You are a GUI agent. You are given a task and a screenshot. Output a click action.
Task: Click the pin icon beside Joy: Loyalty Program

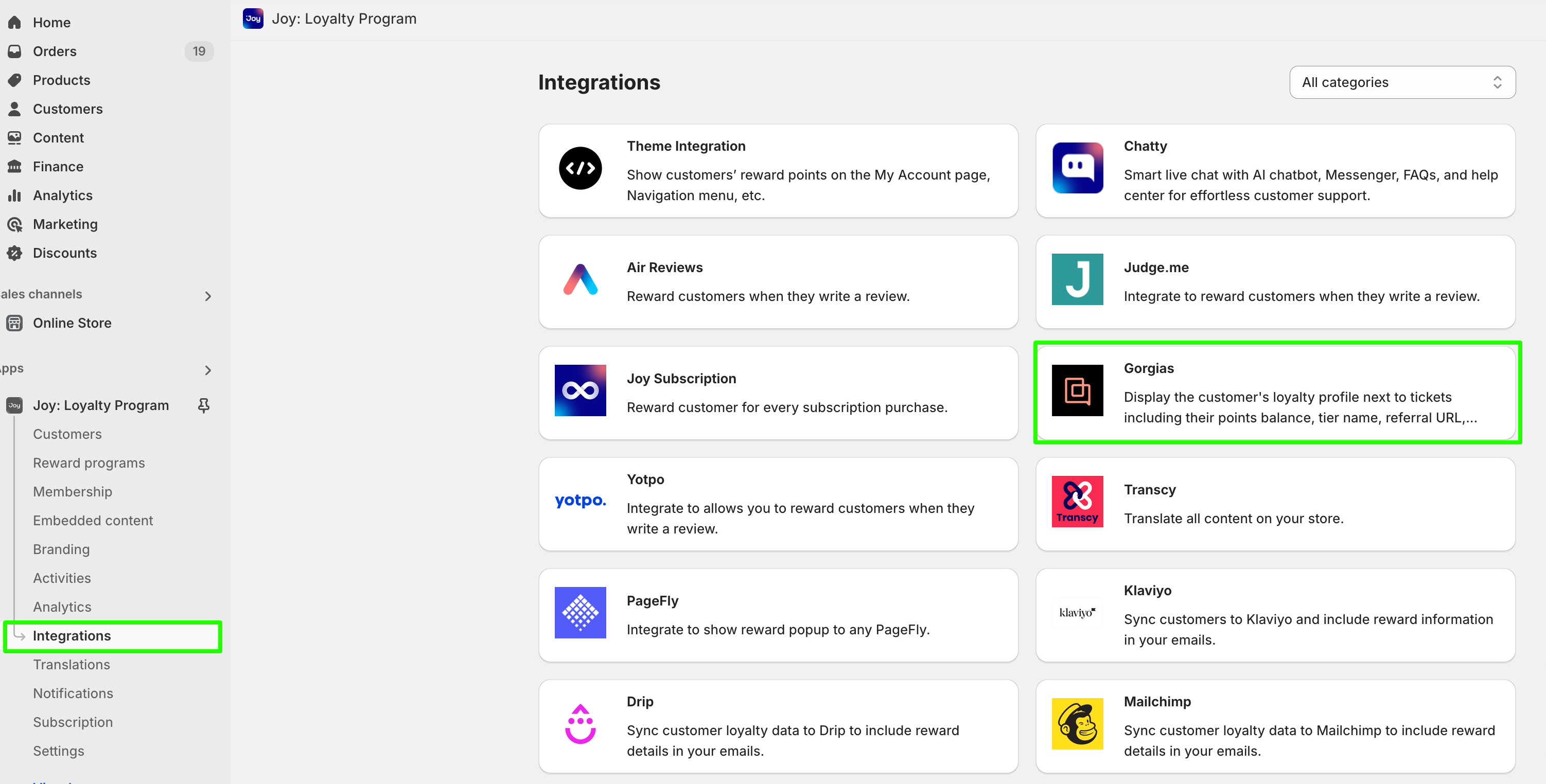[x=203, y=405]
